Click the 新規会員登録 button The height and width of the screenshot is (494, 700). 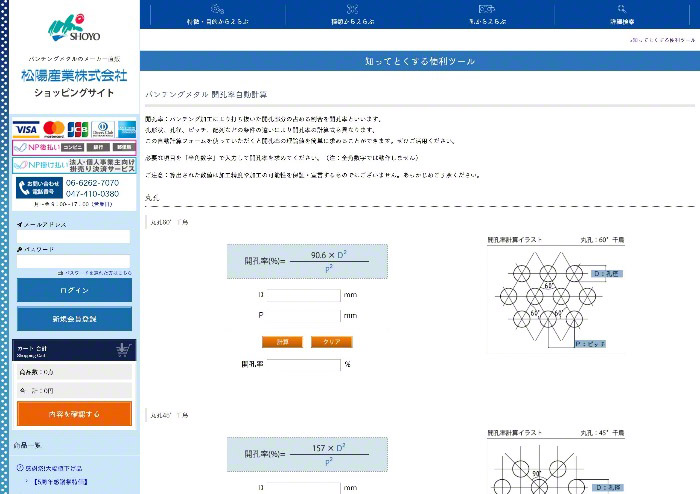75,319
